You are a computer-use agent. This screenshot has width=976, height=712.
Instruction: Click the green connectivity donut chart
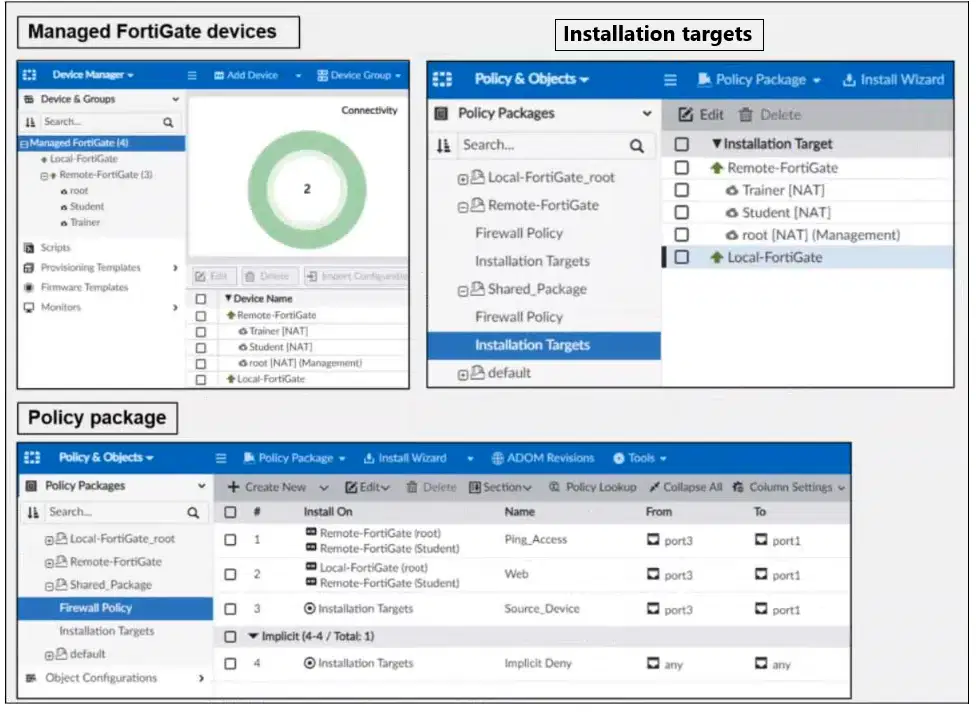tap(307, 190)
